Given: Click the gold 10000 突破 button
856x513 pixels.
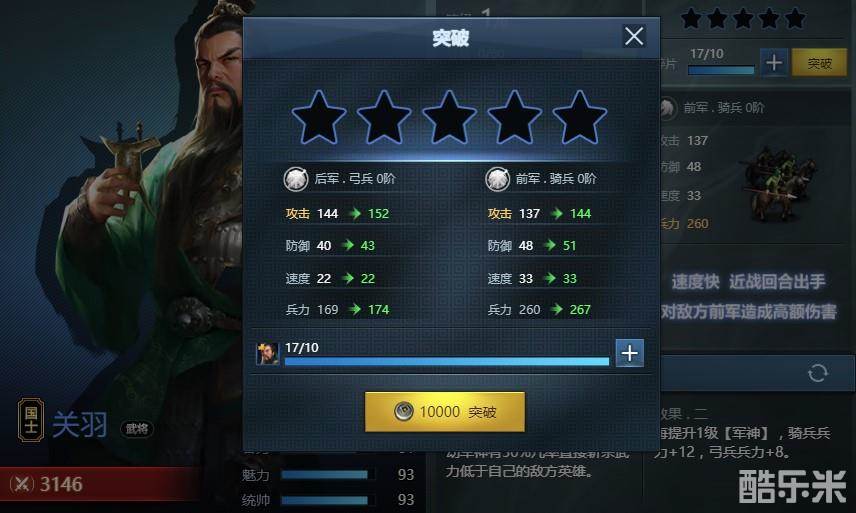Looking at the screenshot, I should point(444,411).
